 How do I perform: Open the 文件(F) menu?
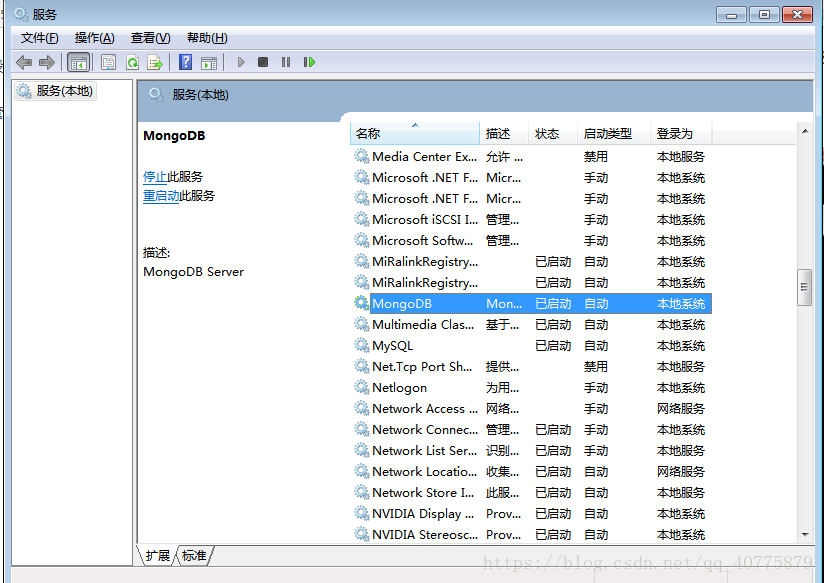(39, 38)
